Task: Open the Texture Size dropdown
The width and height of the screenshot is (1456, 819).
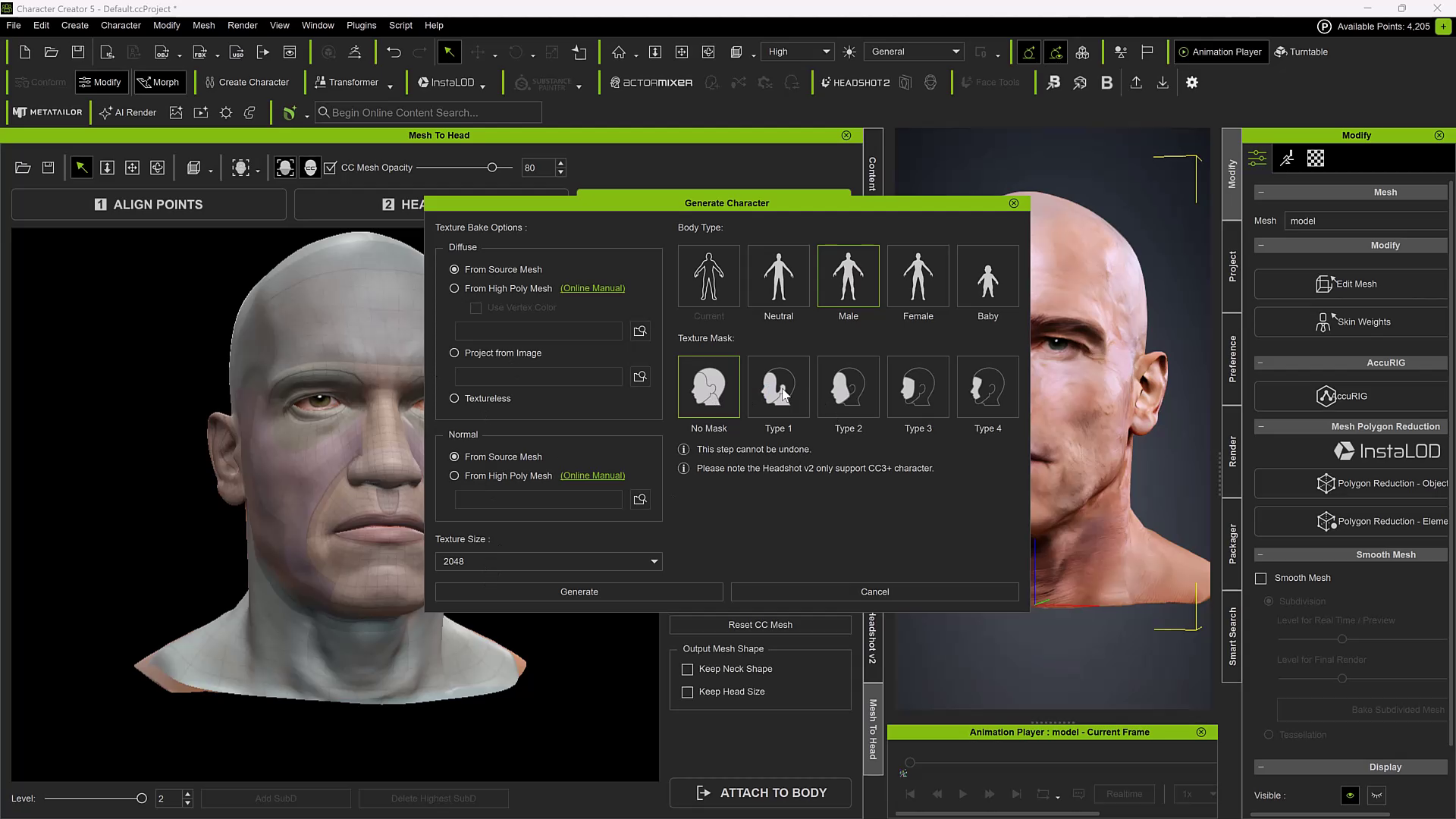Action: click(548, 561)
